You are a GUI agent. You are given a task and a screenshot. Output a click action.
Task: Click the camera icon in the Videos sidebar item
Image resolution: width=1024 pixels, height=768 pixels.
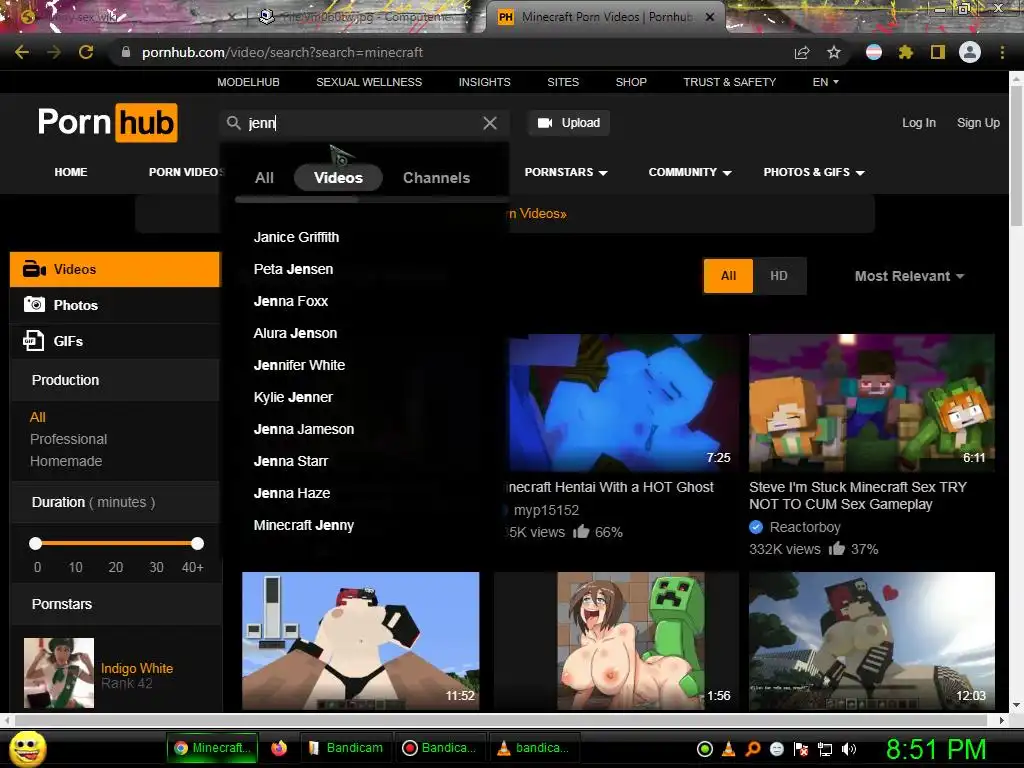pos(34,269)
